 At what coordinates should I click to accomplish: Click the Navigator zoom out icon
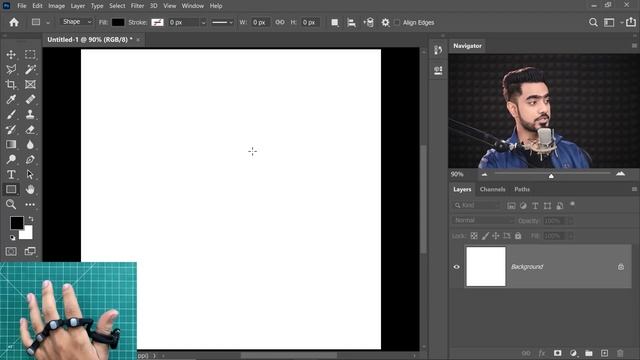click(484, 175)
